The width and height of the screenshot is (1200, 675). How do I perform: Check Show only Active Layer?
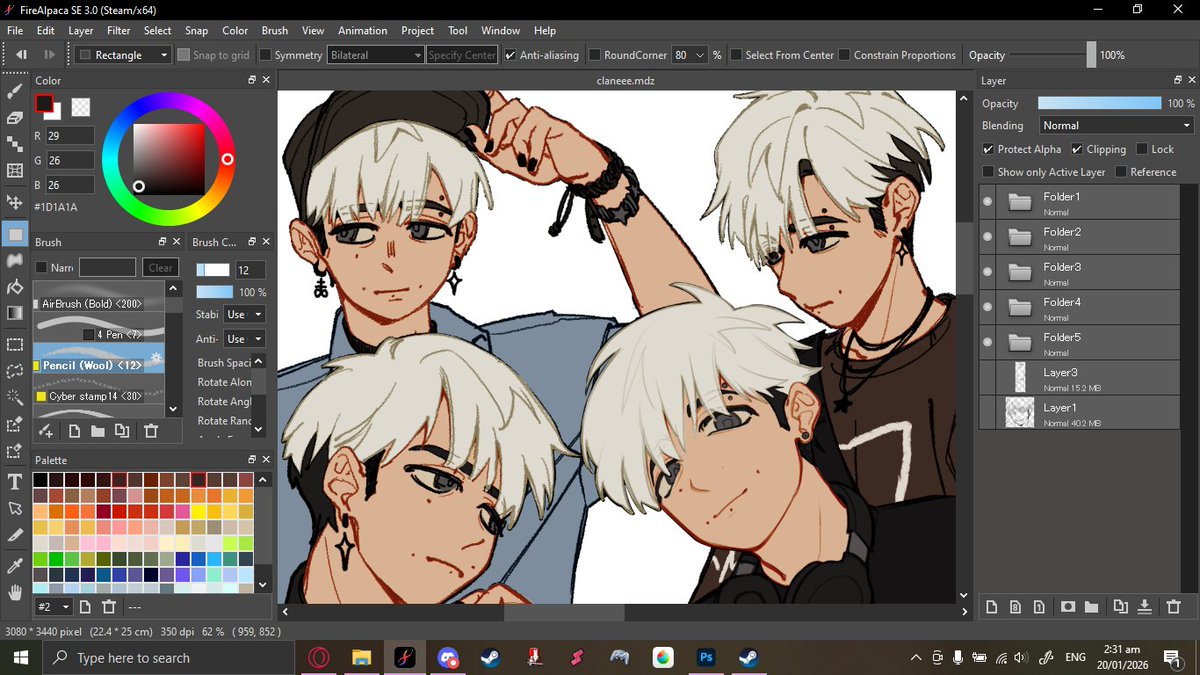click(x=989, y=172)
